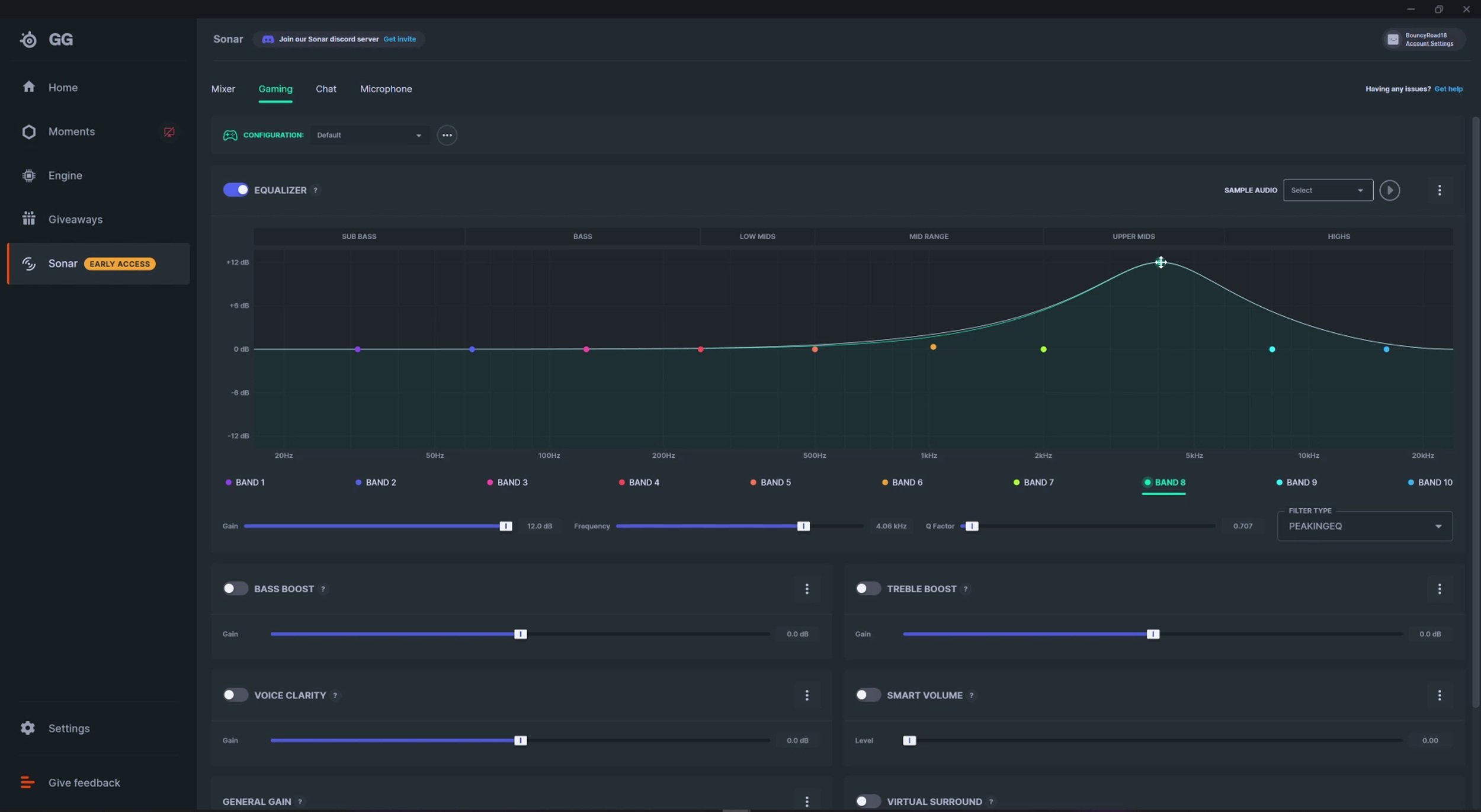
Task: Open Moments from the sidebar
Action: (x=71, y=131)
